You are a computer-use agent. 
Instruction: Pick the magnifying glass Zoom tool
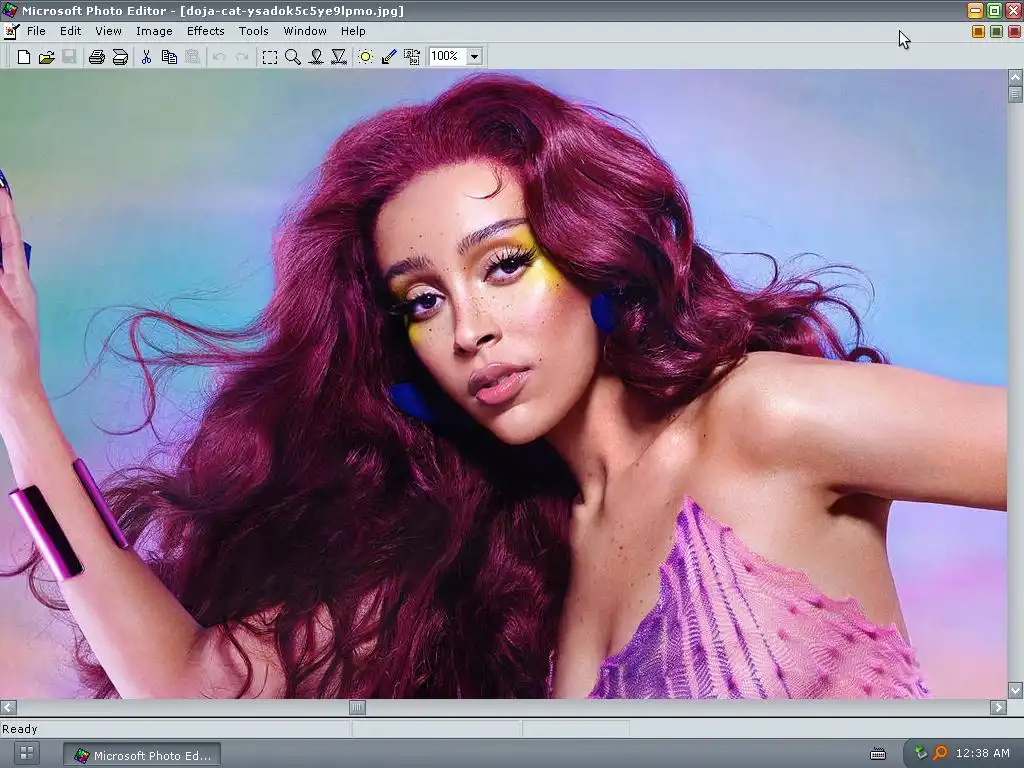click(293, 57)
